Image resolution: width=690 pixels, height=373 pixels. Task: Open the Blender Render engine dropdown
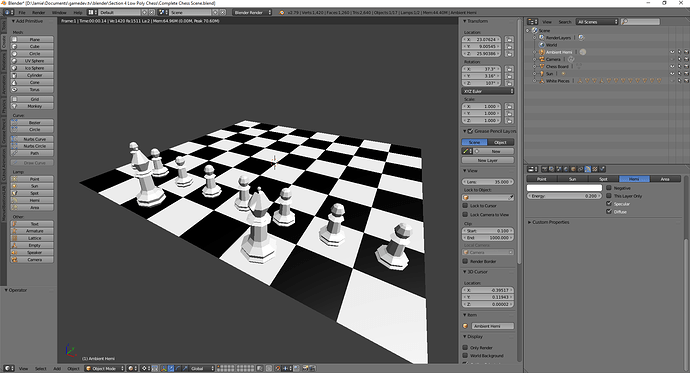click(252, 12)
